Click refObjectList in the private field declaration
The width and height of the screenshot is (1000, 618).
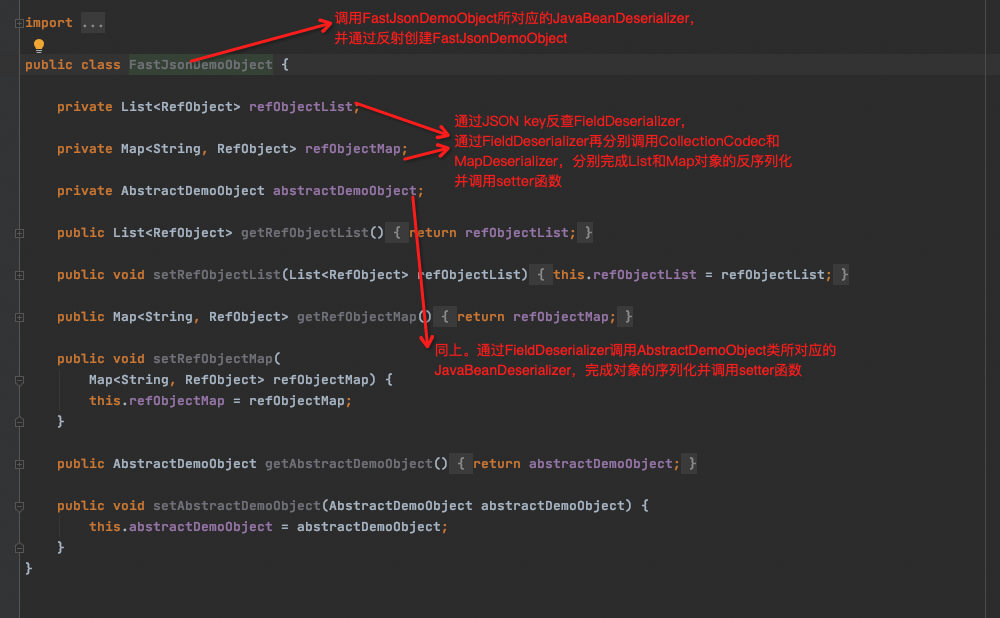(x=300, y=107)
